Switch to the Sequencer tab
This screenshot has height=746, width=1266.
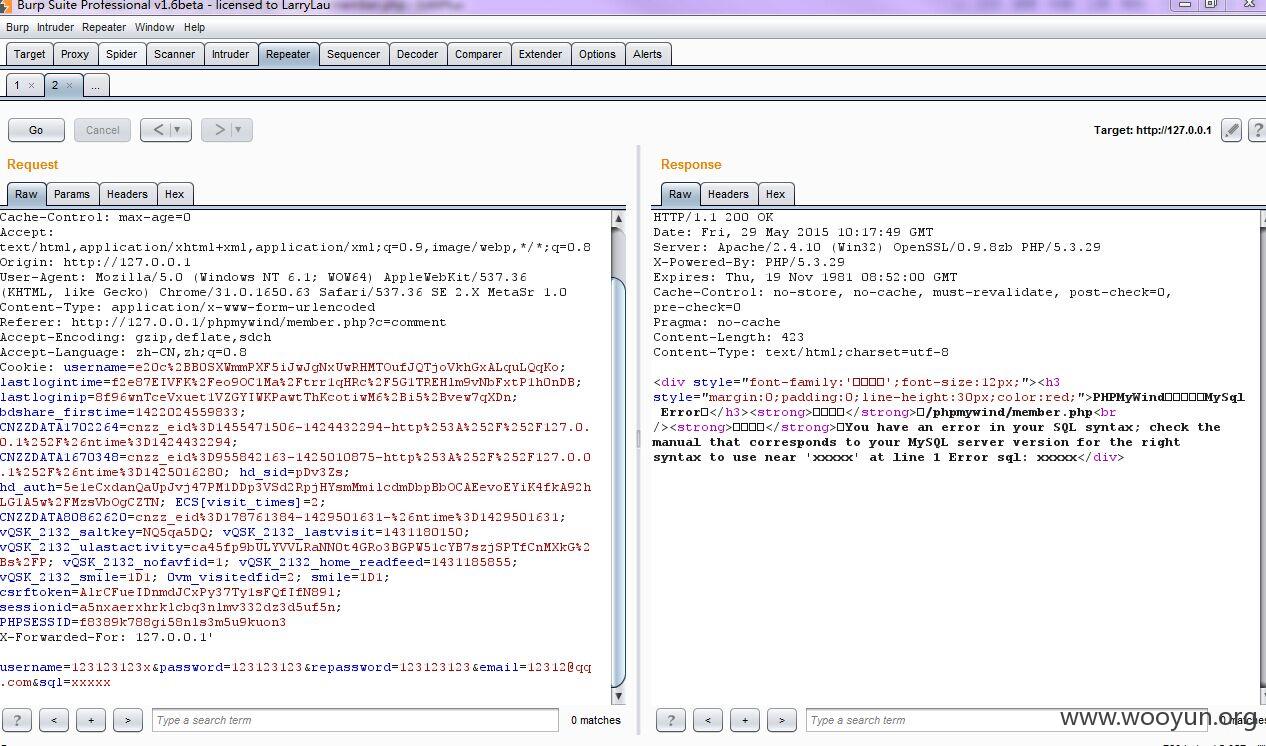click(x=353, y=54)
